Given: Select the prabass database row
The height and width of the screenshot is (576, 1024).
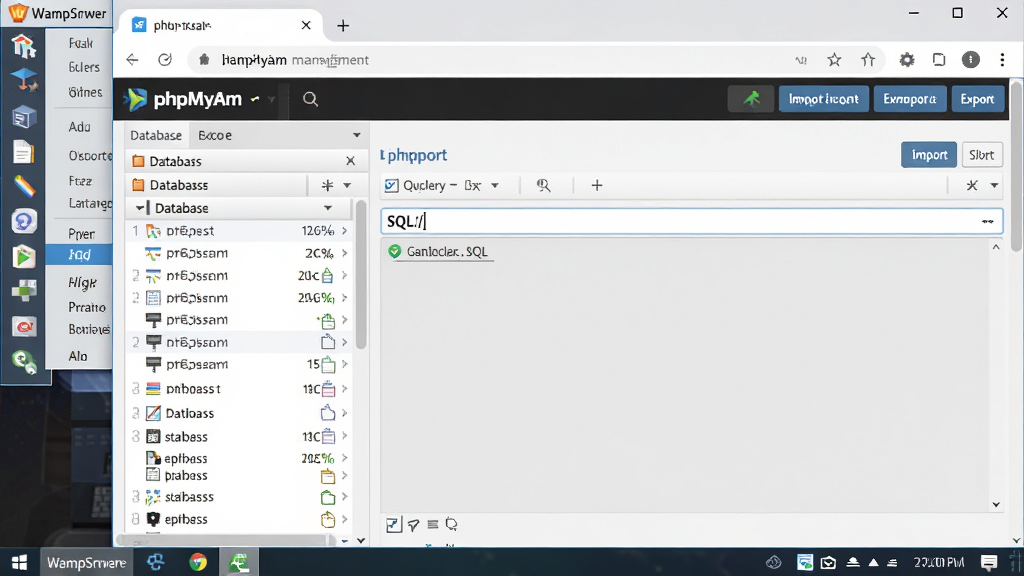Looking at the screenshot, I should (240, 475).
